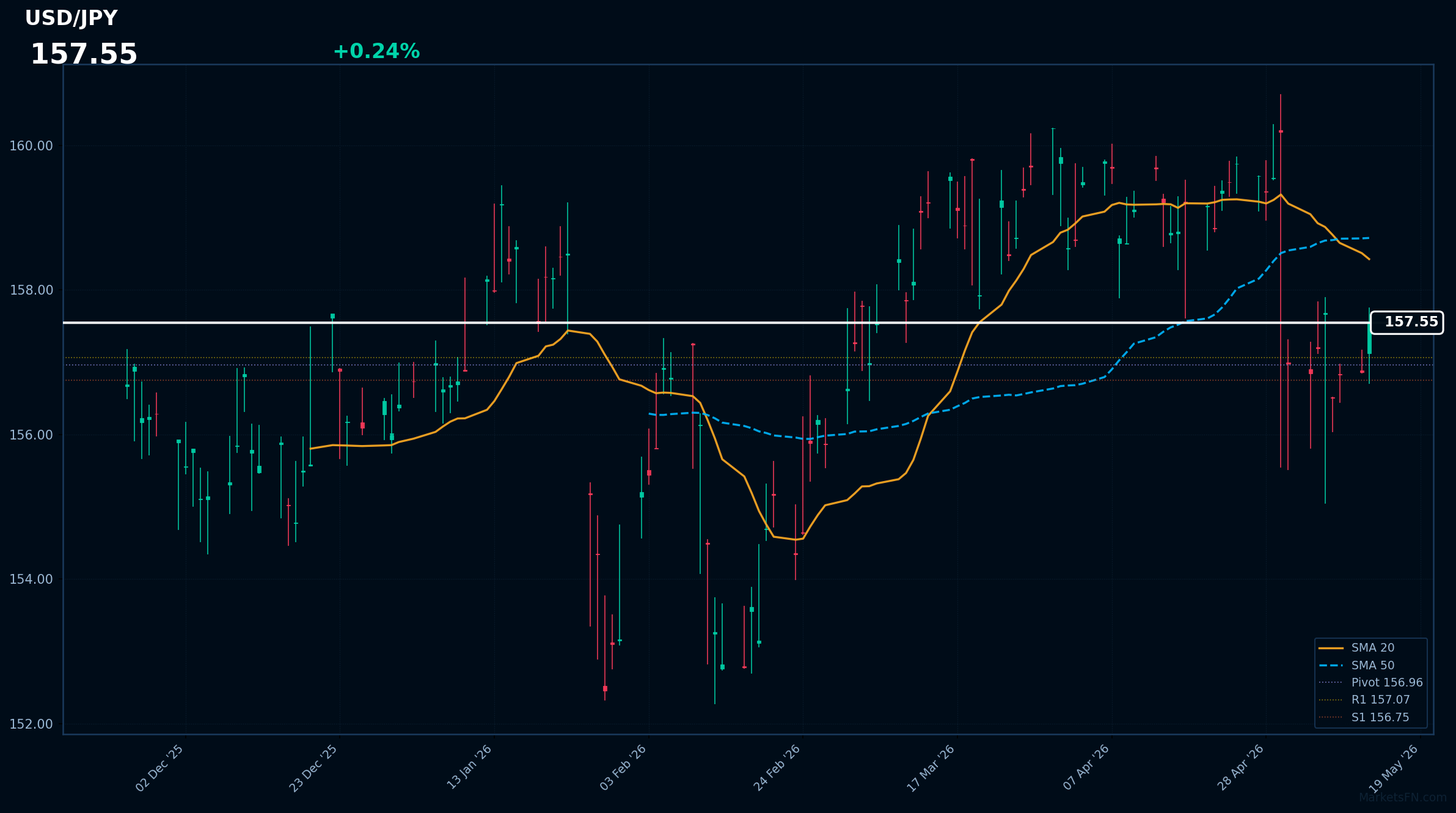Click the blue dashed SMA 50 sample in the legend

[1331, 666]
